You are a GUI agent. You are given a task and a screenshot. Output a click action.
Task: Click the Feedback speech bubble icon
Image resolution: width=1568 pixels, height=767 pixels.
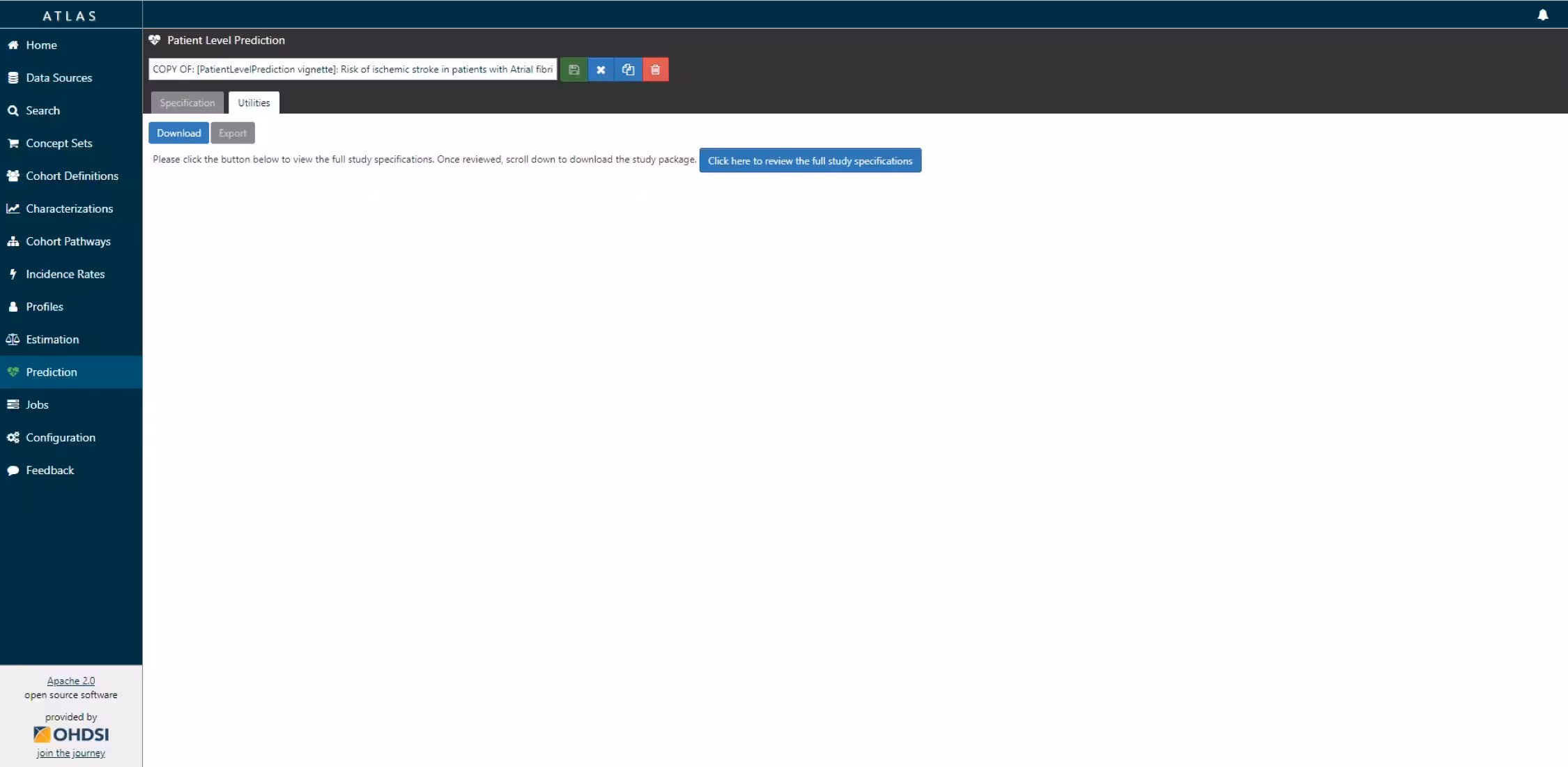pos(13,471)
